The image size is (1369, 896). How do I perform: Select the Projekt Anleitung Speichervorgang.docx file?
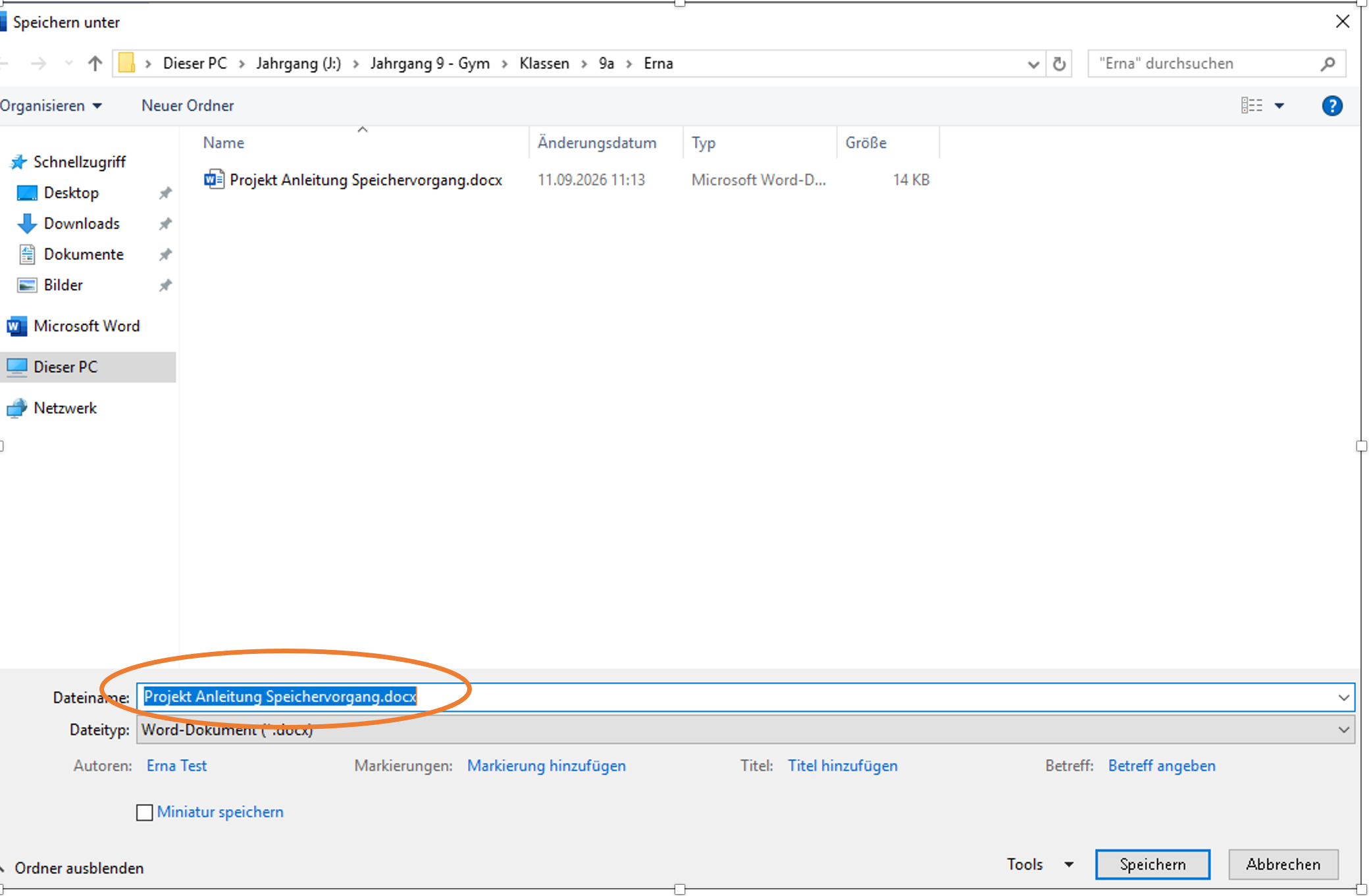365,180
